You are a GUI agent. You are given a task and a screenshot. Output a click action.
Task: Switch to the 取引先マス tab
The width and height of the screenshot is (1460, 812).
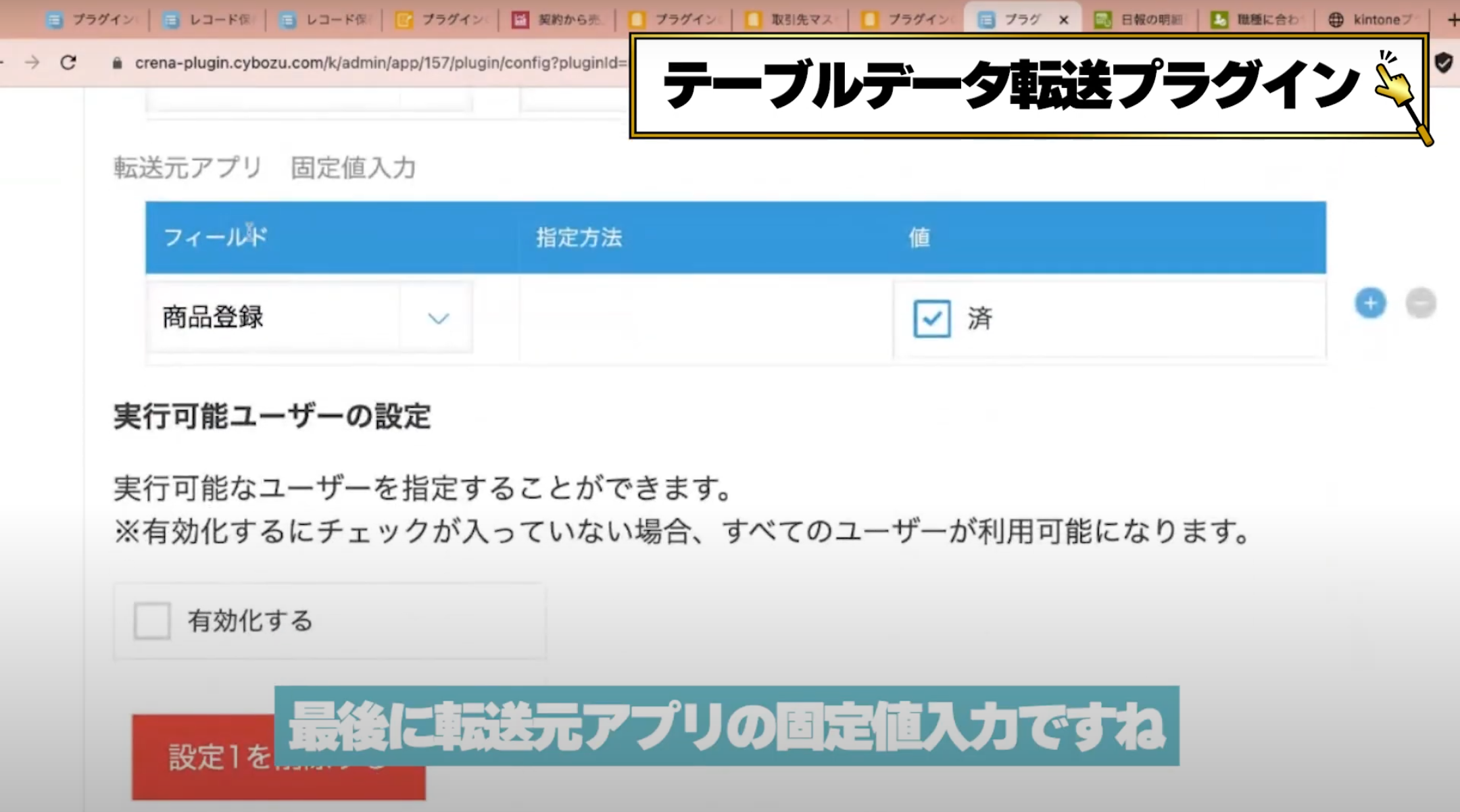[x=790, y=20]
